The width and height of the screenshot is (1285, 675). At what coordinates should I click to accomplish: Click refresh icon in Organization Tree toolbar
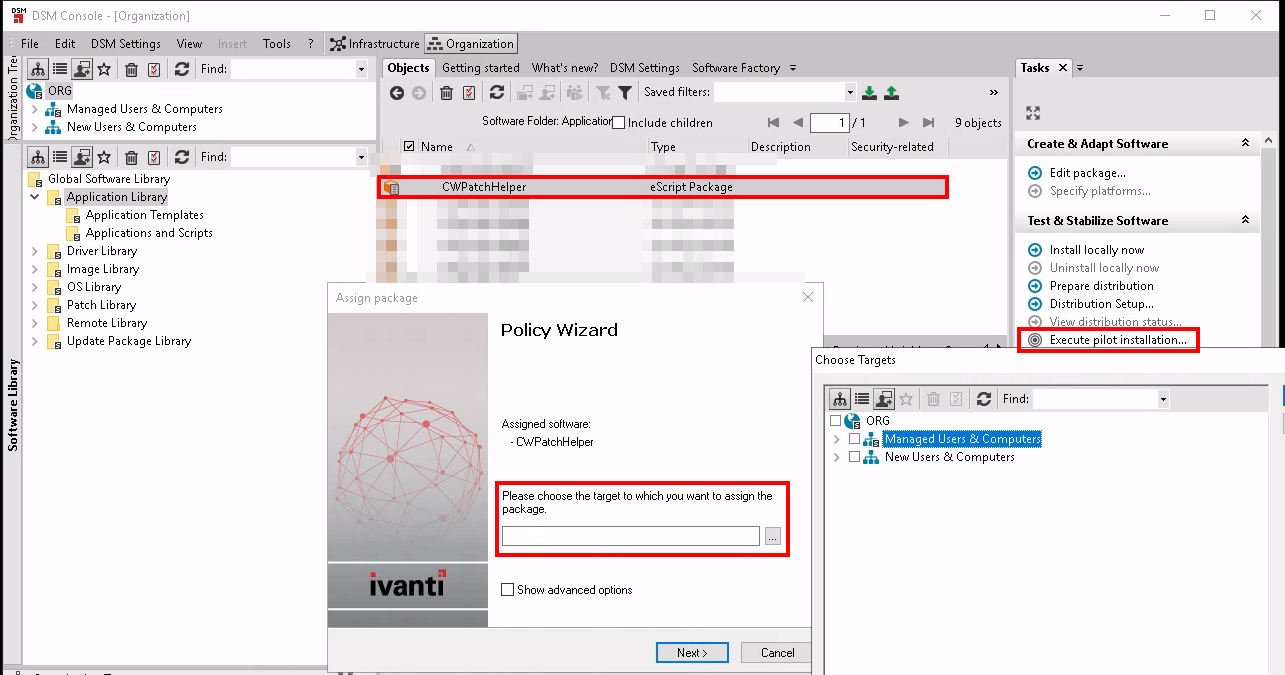[181, 69]
